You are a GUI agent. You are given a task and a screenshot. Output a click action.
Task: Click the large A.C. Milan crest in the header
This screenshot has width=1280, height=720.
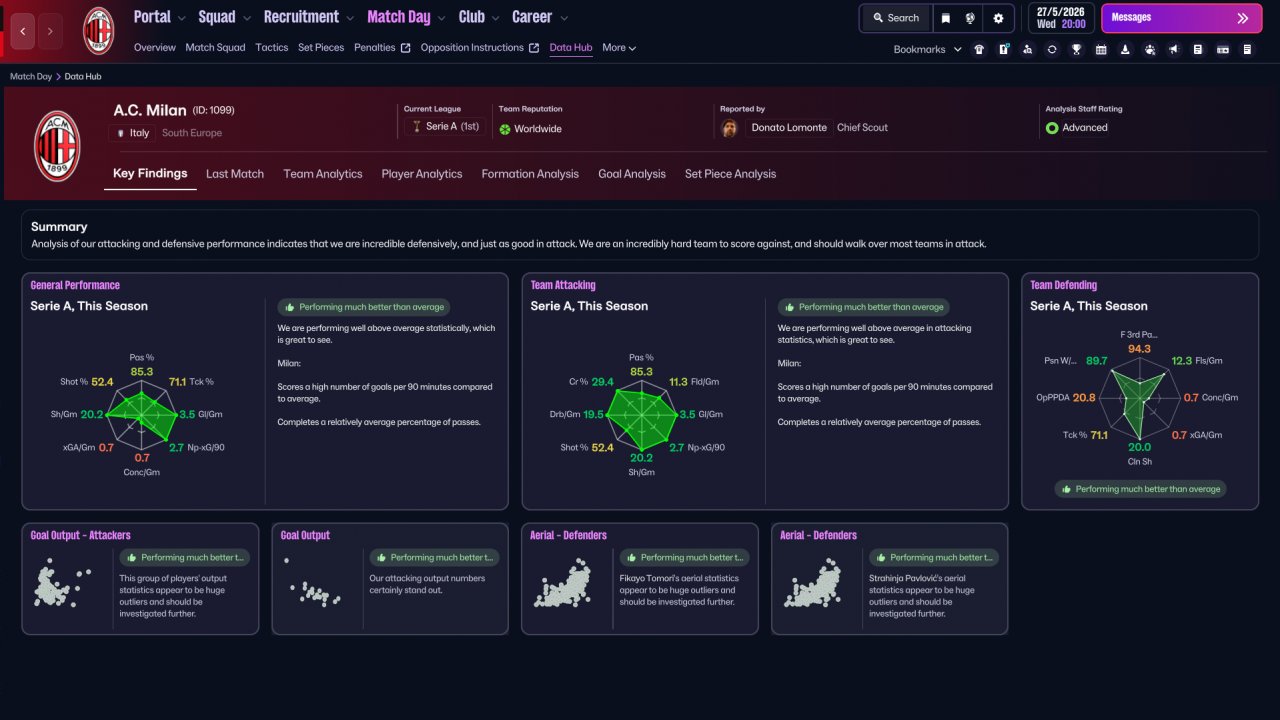(57, 145)
